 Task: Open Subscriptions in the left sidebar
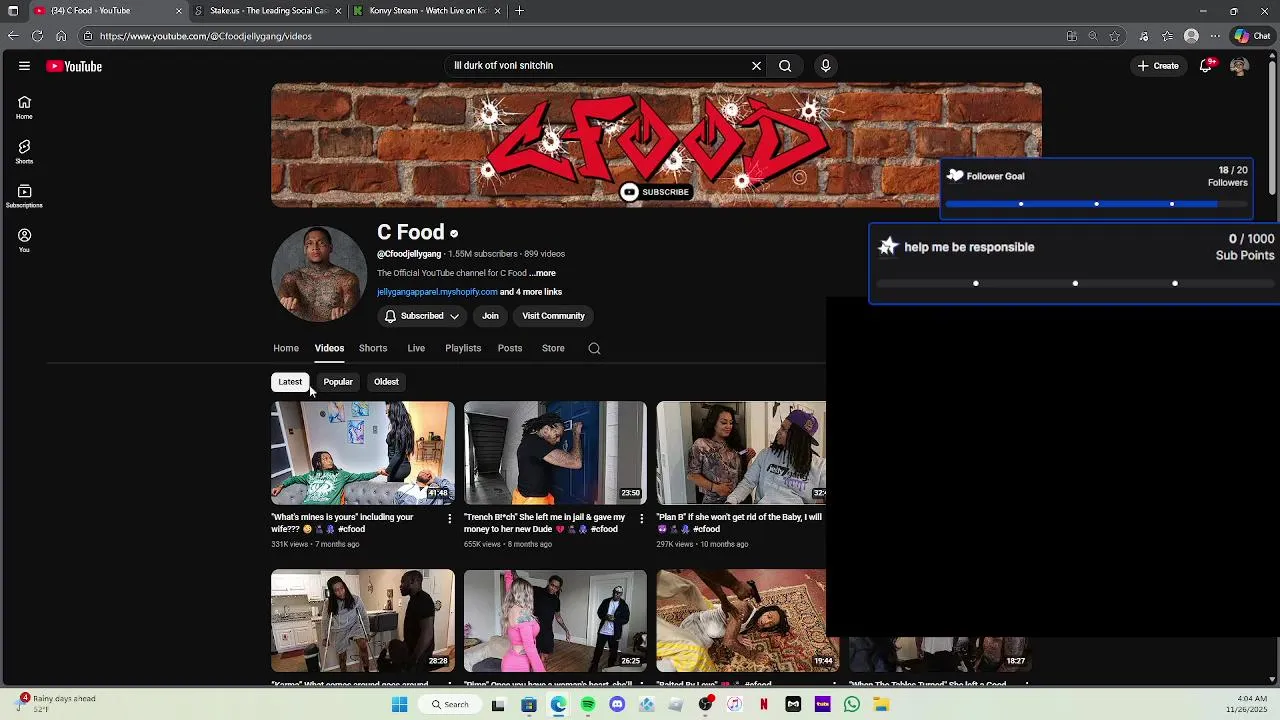24,196
